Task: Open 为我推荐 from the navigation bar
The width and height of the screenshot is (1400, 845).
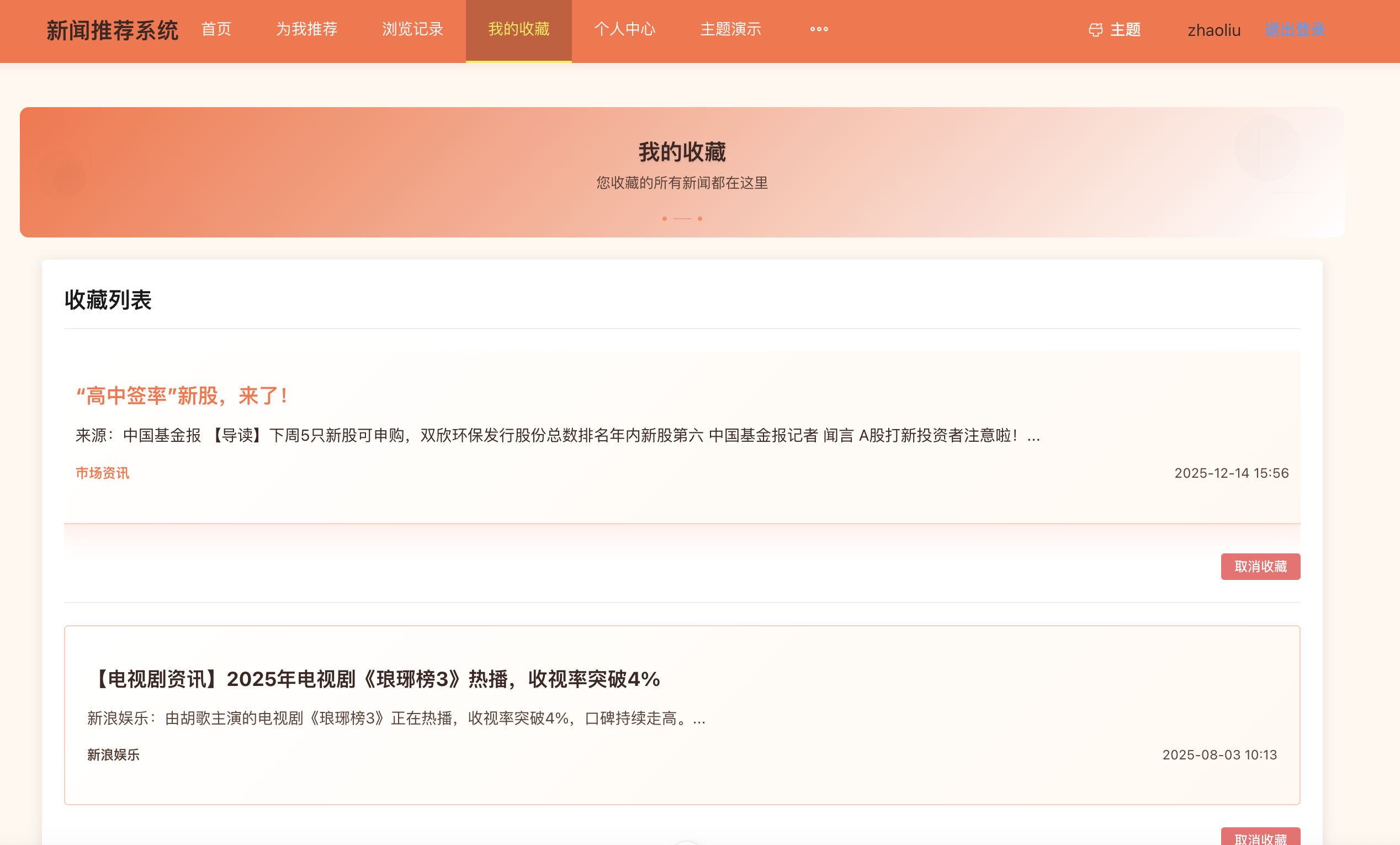Action: pos(306,30)
